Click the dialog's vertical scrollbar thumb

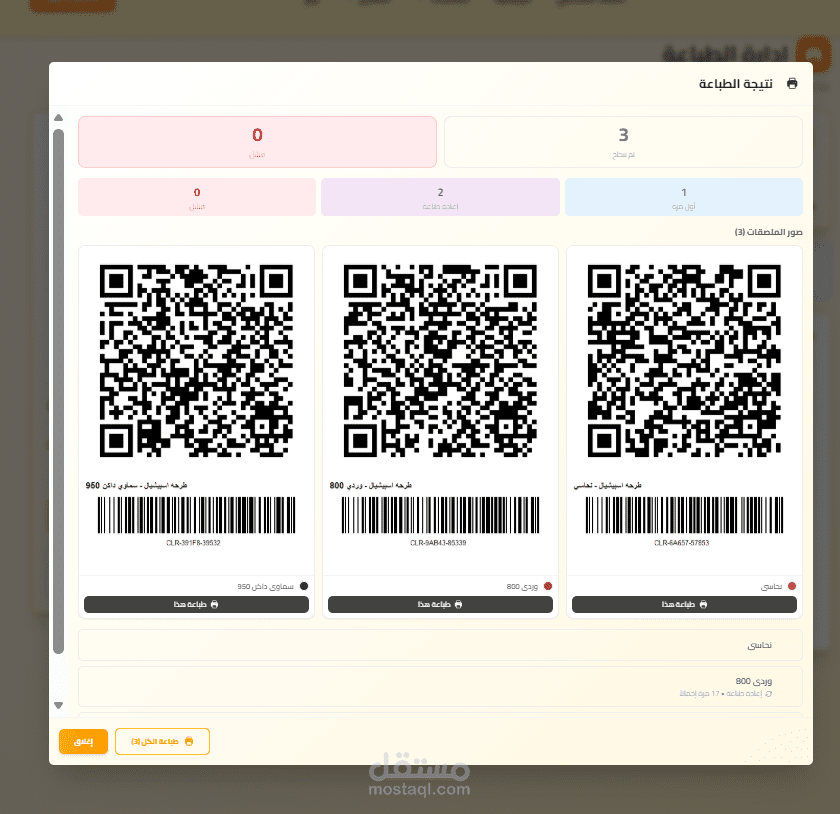click(x=58, y=391)
